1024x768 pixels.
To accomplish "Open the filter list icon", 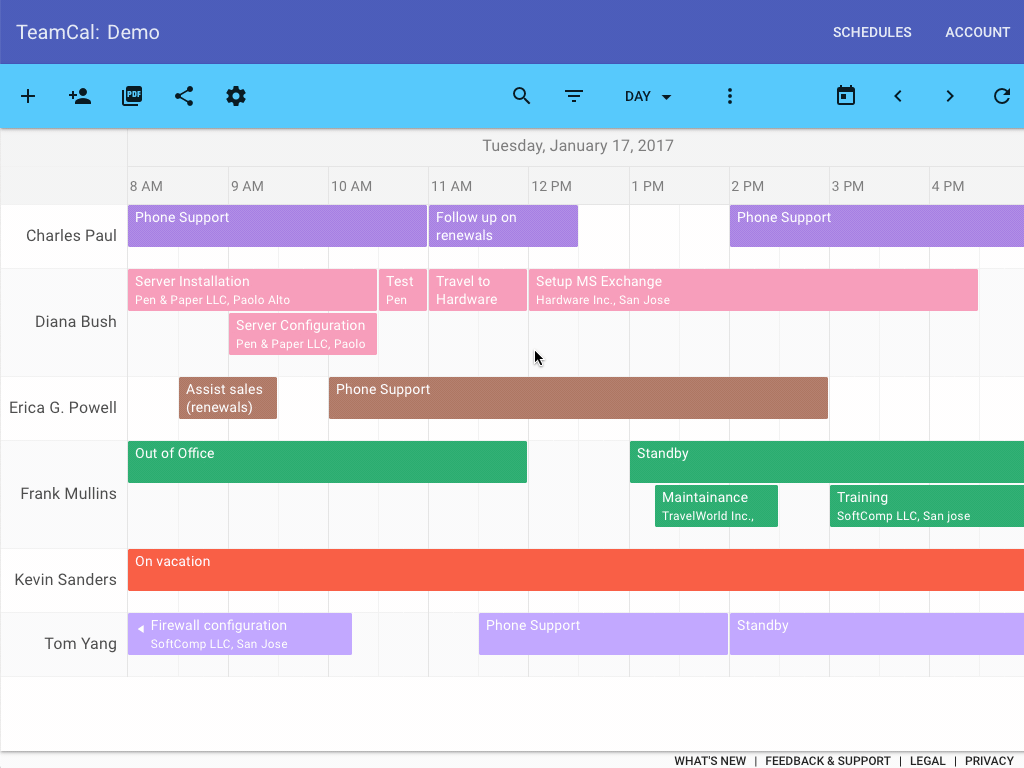I will coord(573,96).
